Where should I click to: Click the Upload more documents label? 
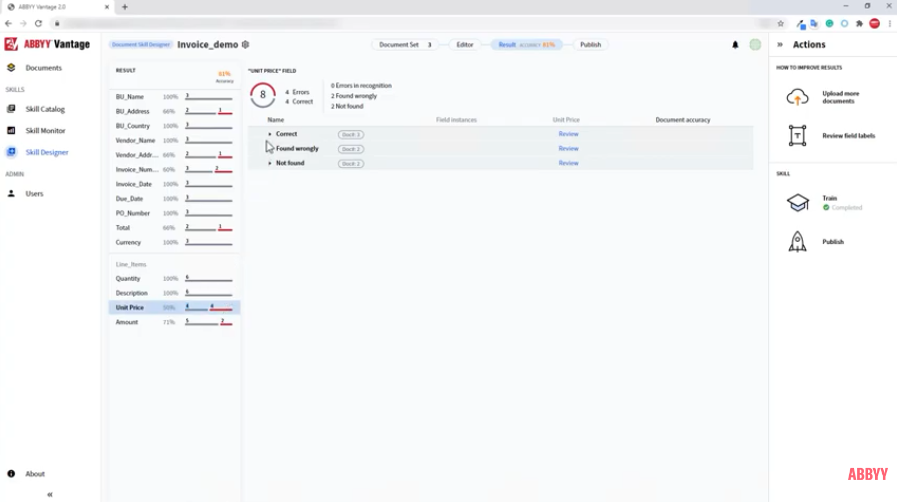point(840,97)
